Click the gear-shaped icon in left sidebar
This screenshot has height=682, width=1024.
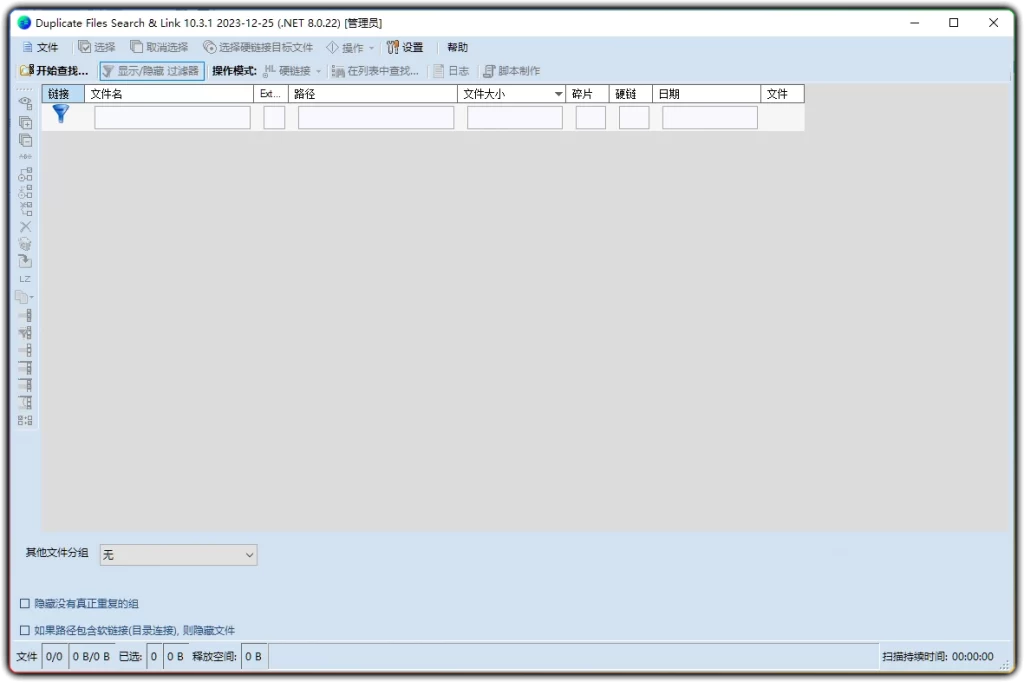pos(25,244)
